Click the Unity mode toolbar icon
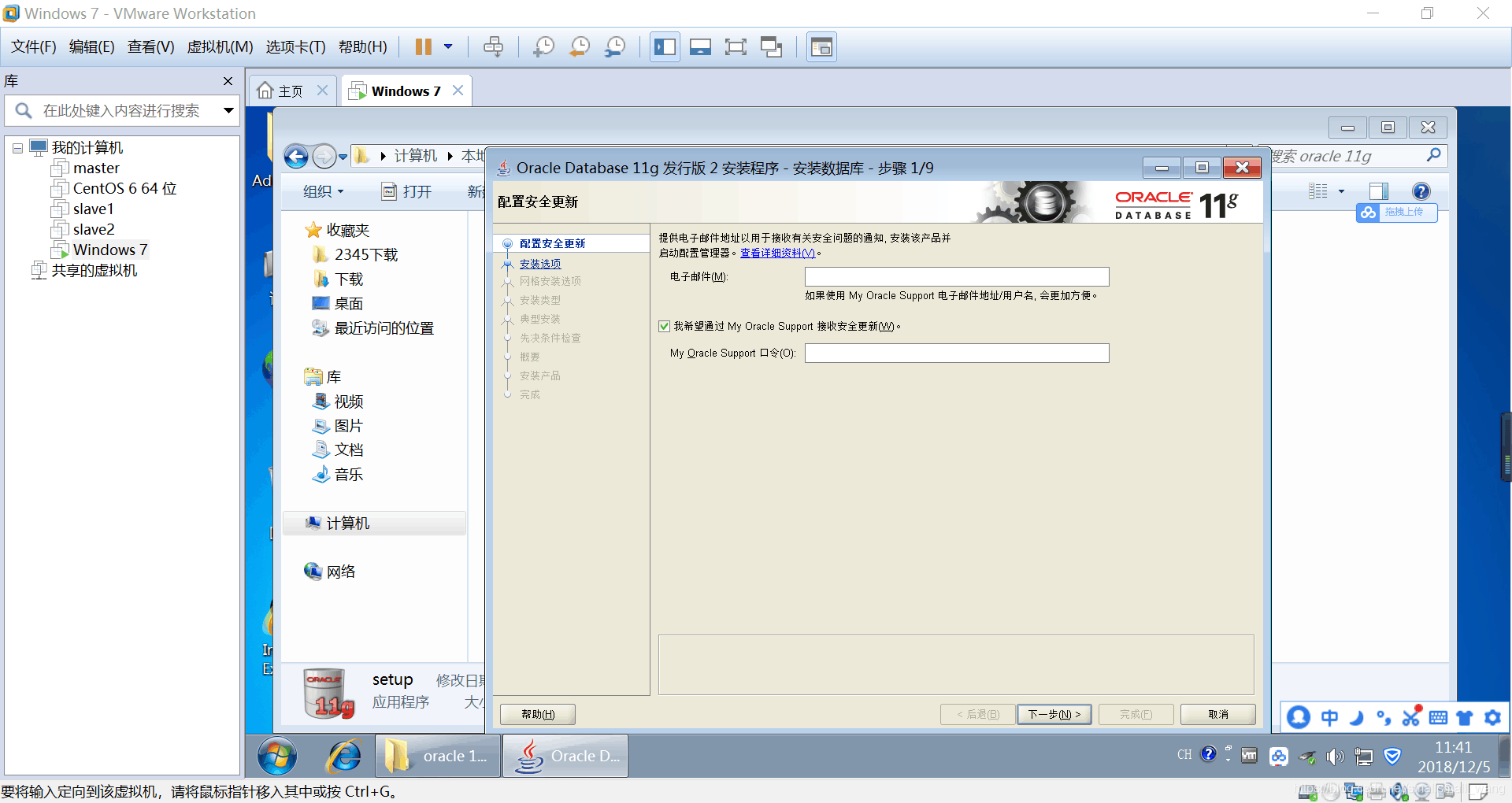1512x803 pixels. (x=771, y=47)
